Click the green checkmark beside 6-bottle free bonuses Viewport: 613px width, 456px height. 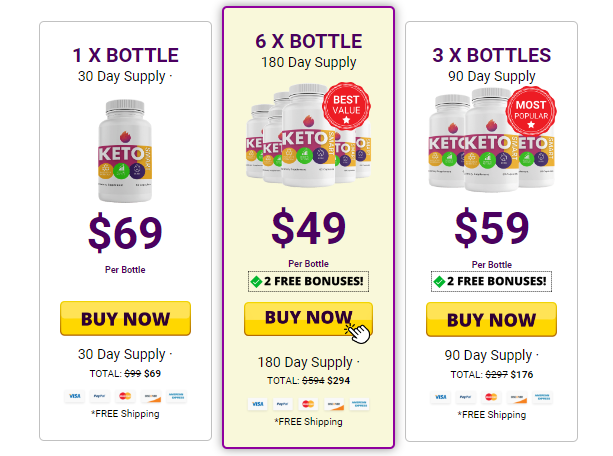[256, 281]
